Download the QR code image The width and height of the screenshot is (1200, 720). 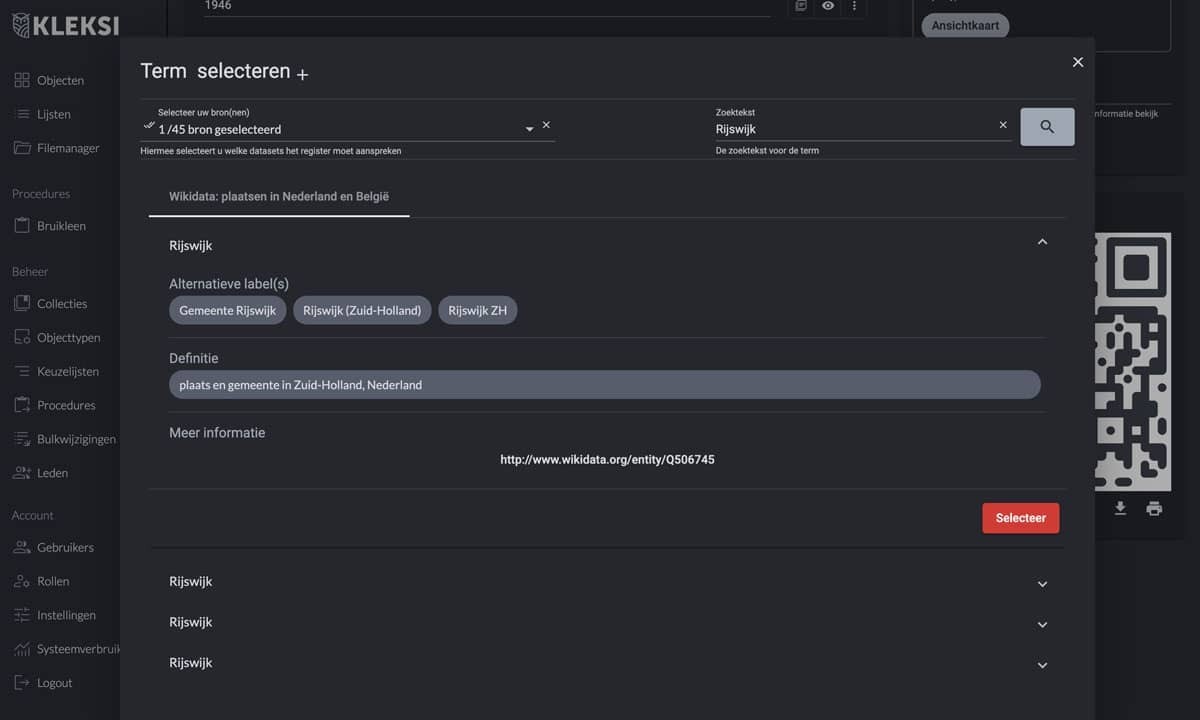(1120, 508)
